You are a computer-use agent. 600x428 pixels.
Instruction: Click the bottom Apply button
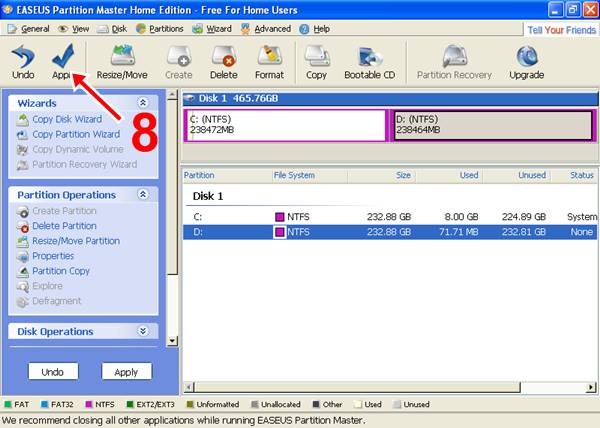coord(126,371)
